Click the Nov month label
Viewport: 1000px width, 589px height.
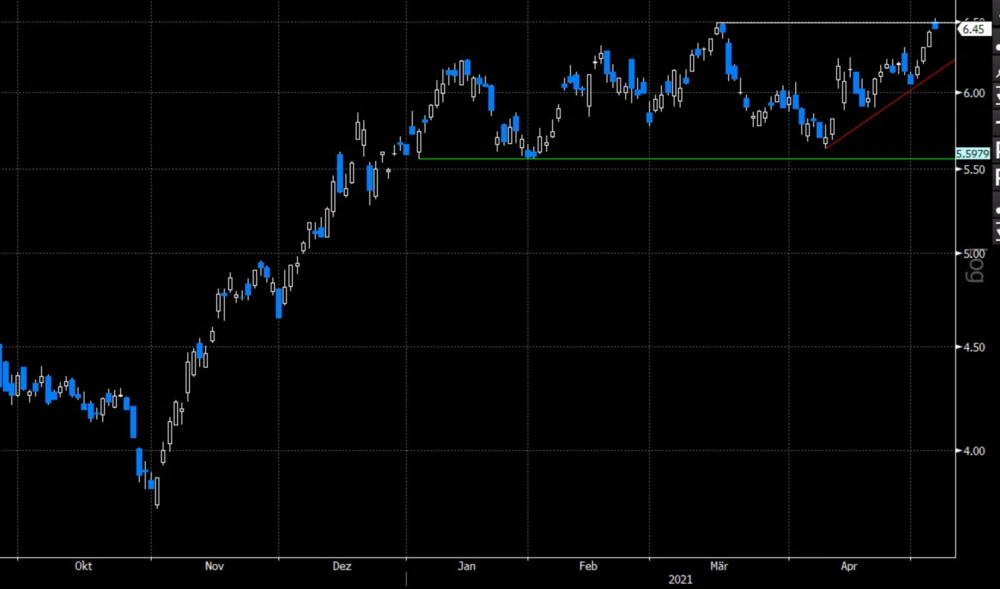(x=213, y=566)
